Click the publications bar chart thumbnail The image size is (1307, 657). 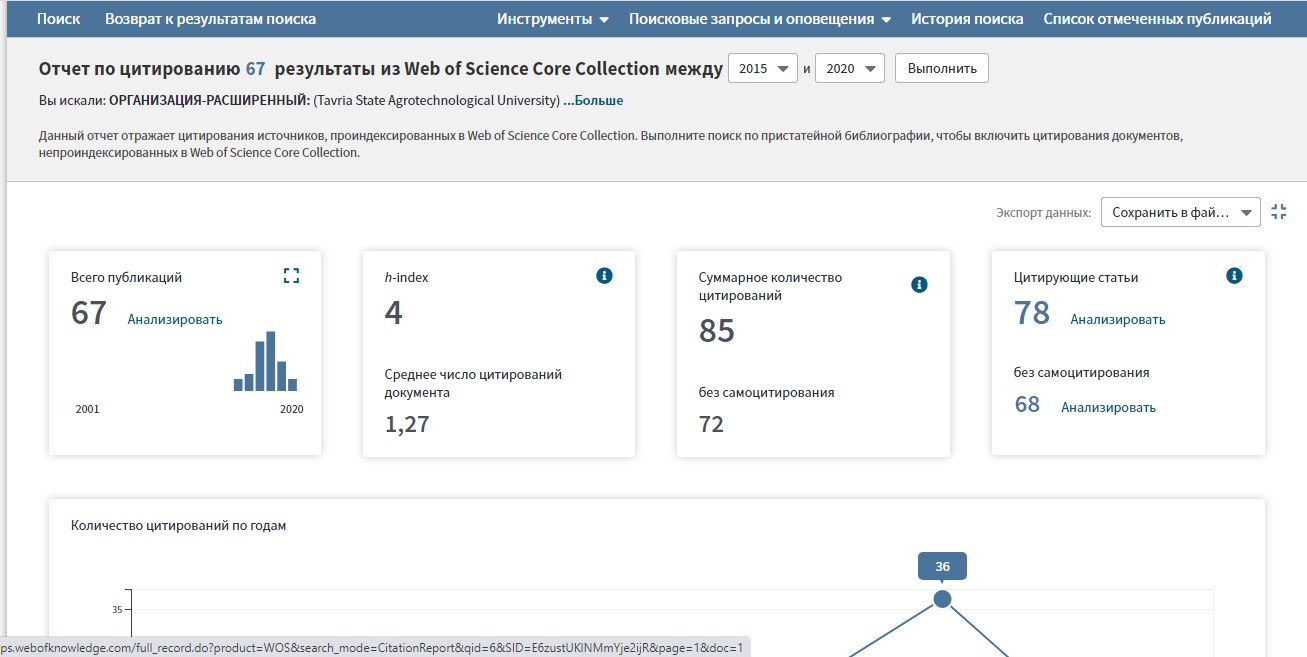click(265, 362)
